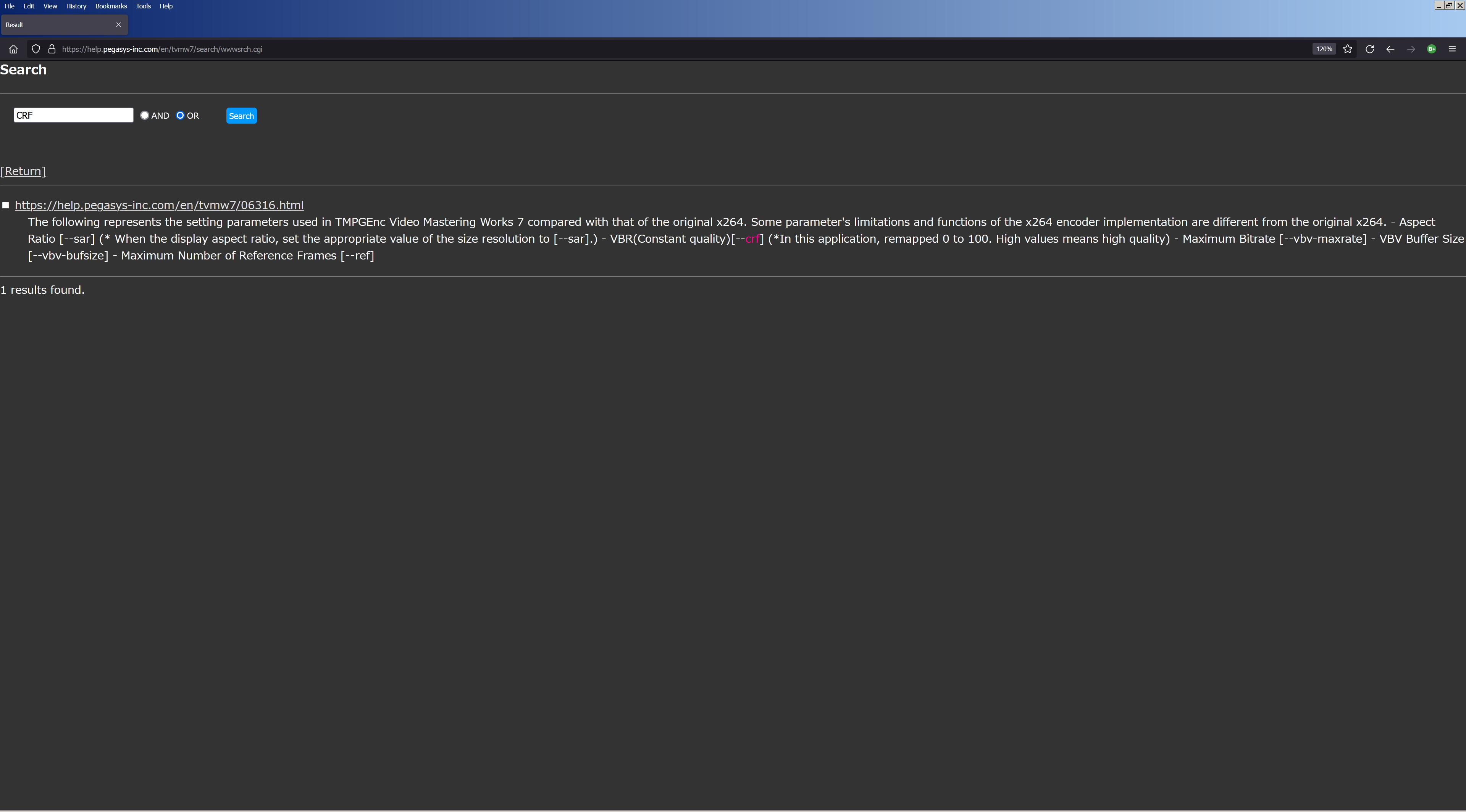Open the 06316.html search result link

pos(159,205)
